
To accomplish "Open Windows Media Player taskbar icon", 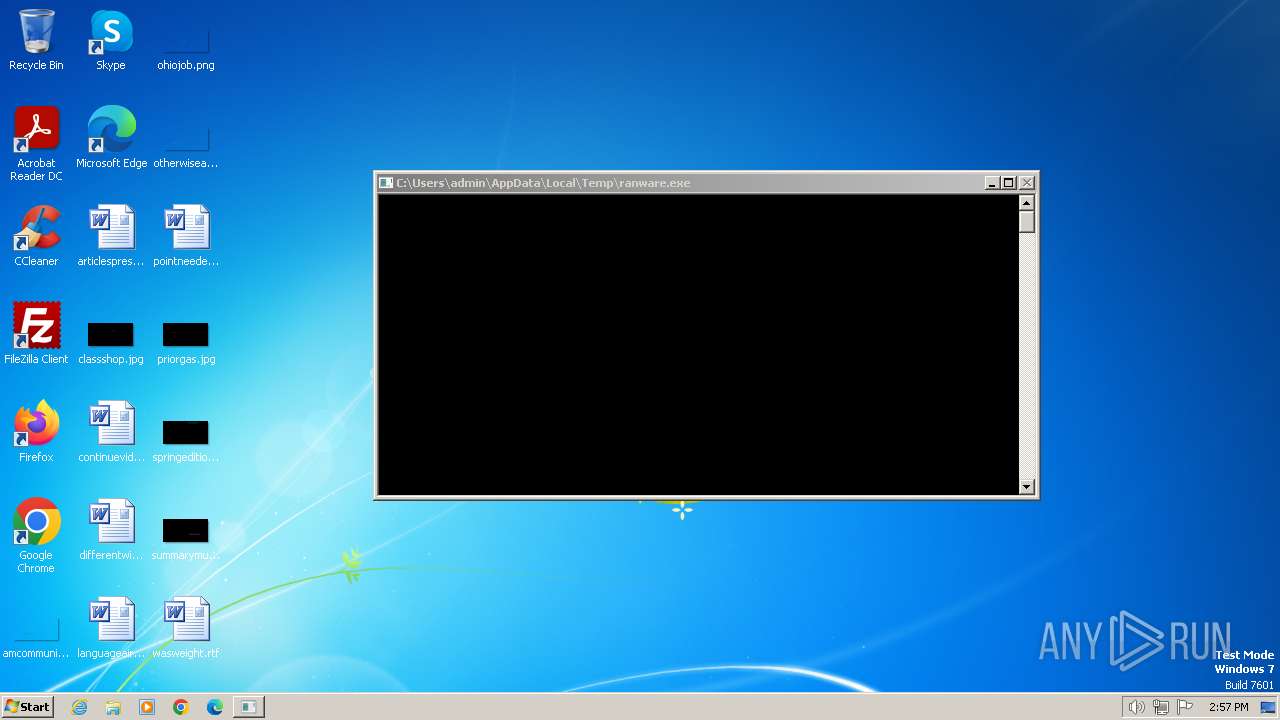I will 147,707.
